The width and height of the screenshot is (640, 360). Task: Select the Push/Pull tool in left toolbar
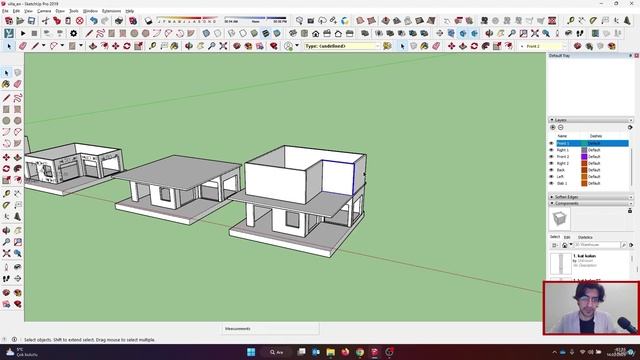pyautogui.click(x=18, y=158)
